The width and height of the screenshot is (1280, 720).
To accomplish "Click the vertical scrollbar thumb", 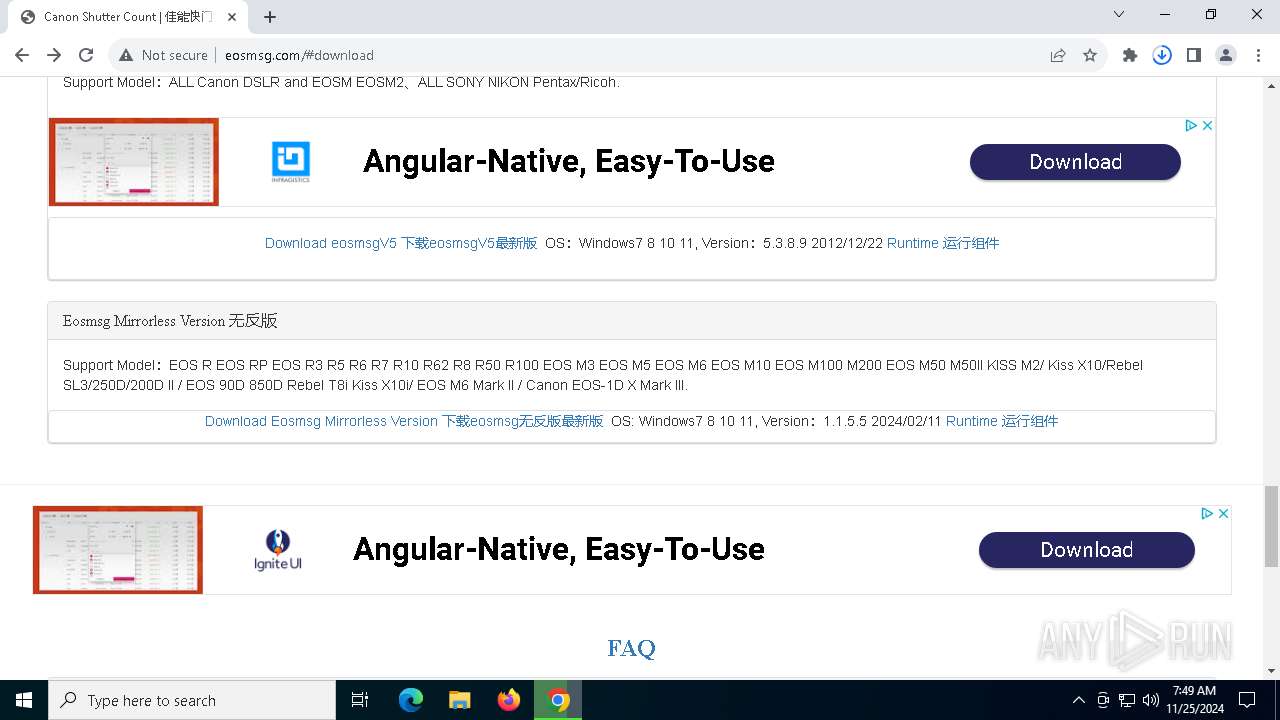I will 1271,525.
